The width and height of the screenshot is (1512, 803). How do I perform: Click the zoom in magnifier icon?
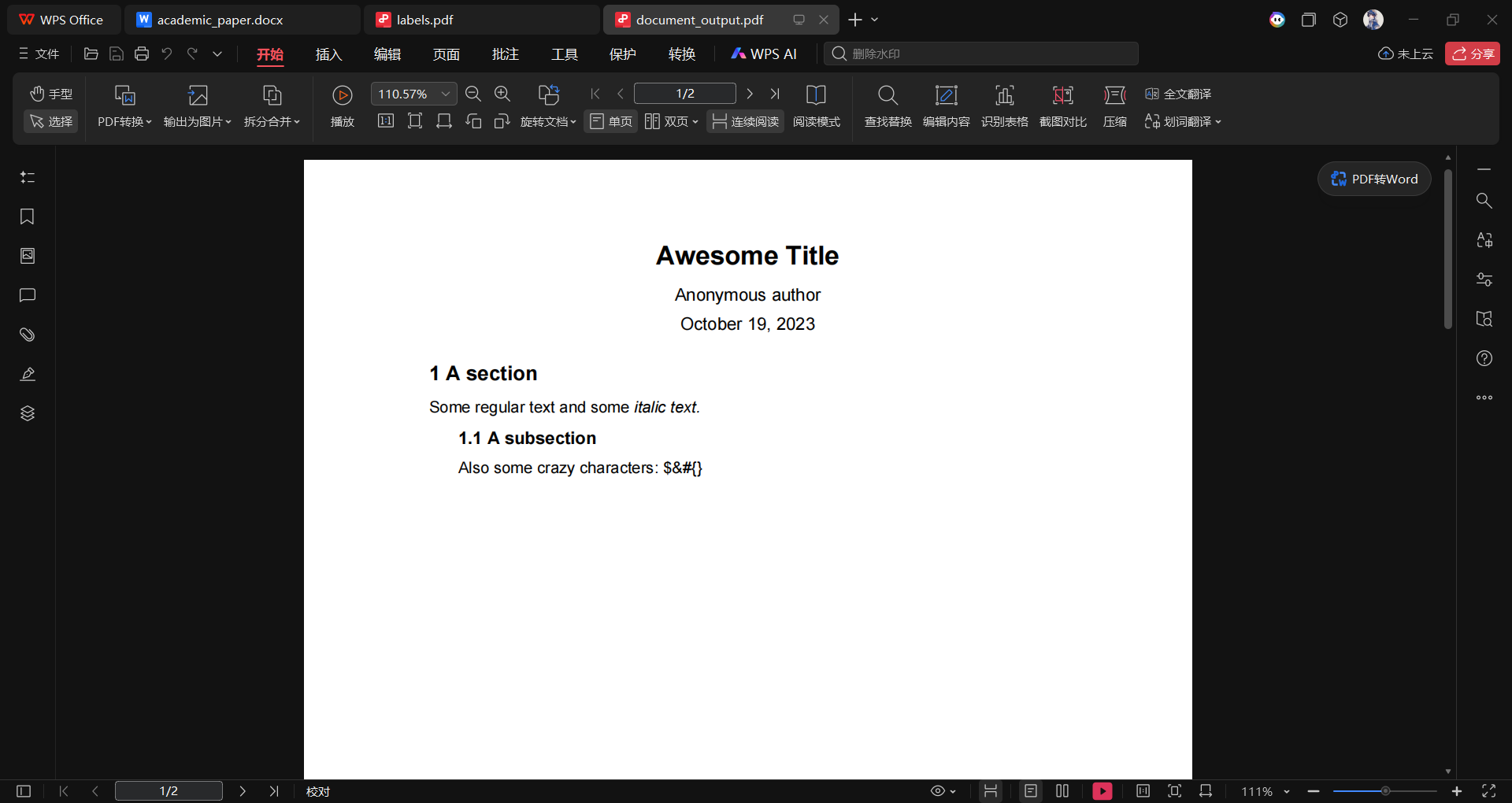point(502,94)
